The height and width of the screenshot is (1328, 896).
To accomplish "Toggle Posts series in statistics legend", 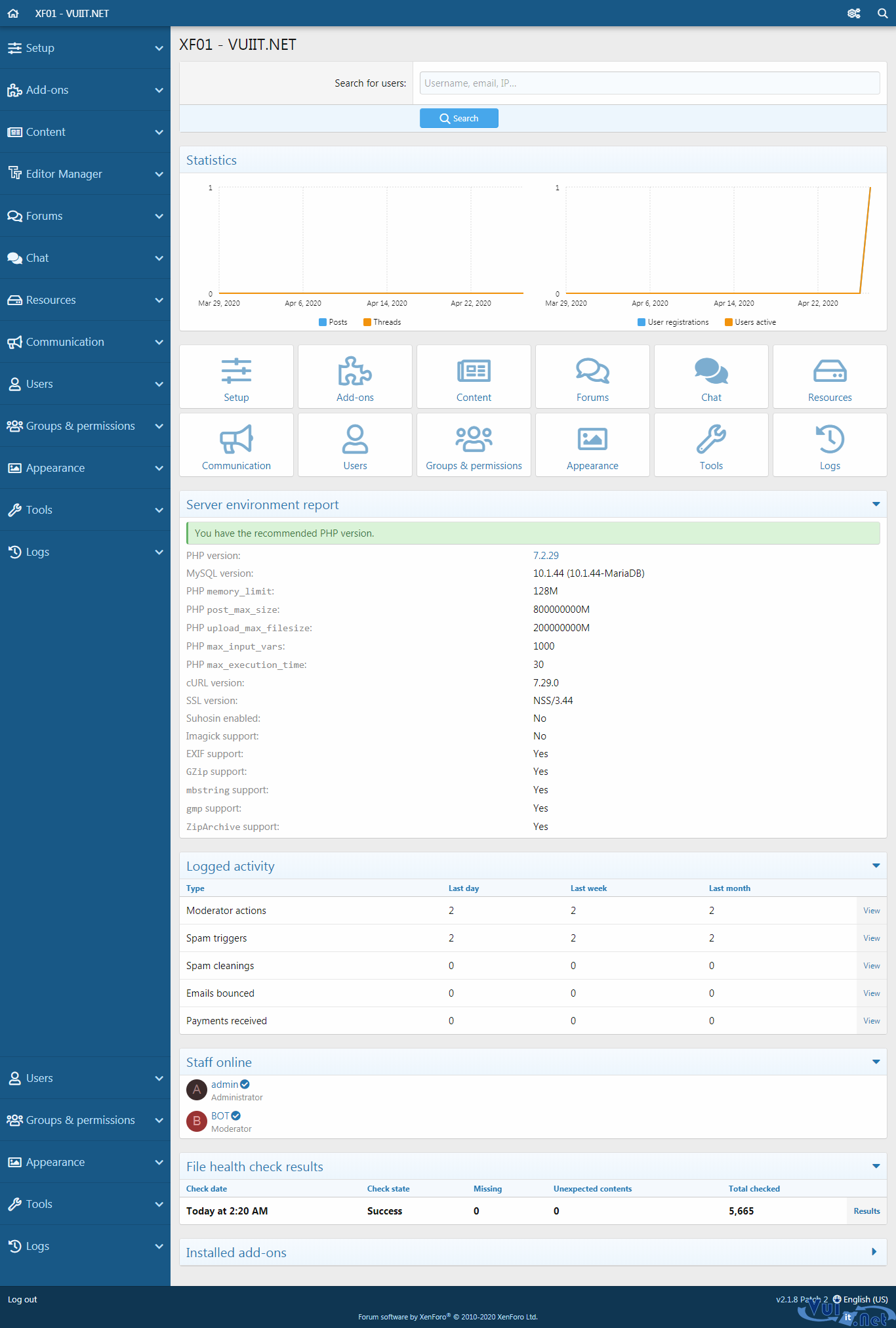I will point(333,322).
